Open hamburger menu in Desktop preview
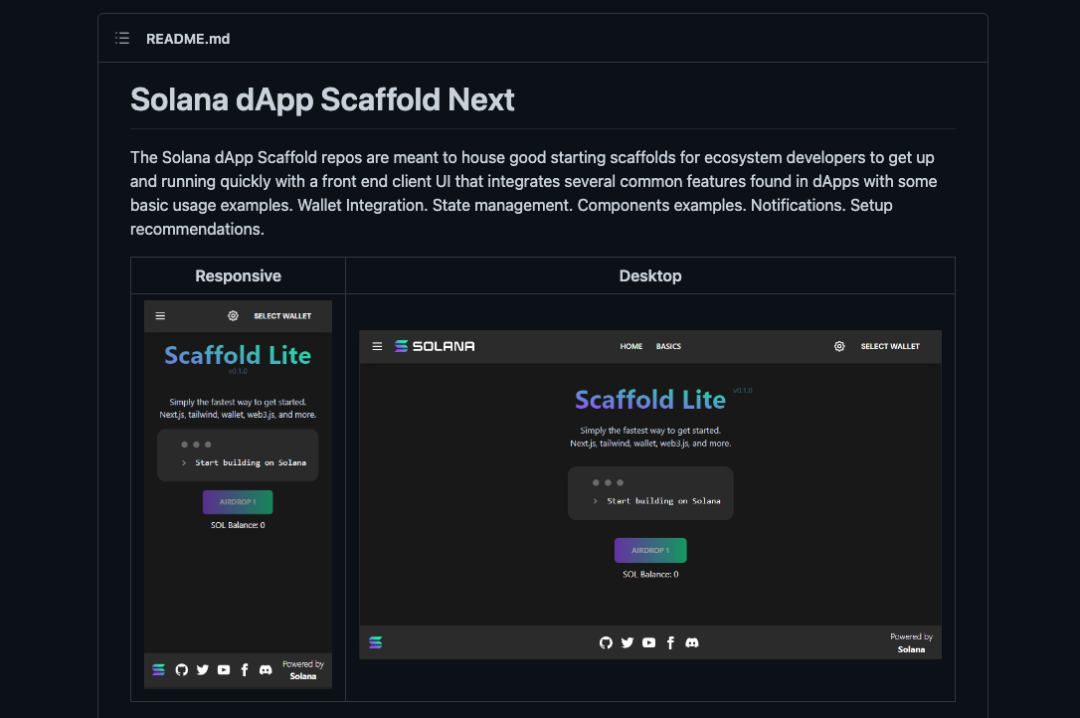1080x718 pixels. pyautogui.click(x=377, y=346)
